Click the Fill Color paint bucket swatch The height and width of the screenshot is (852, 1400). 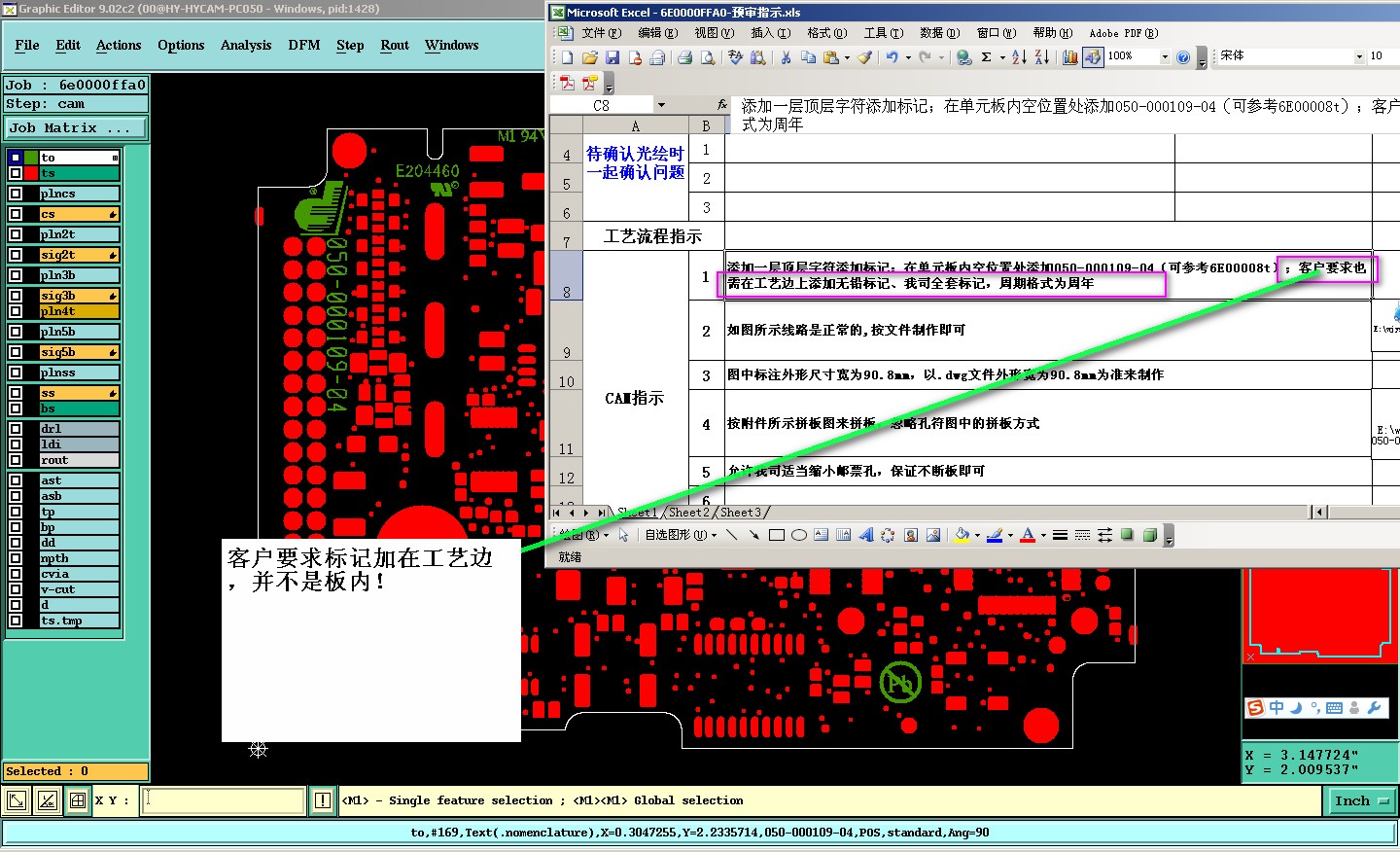point(962,535)
